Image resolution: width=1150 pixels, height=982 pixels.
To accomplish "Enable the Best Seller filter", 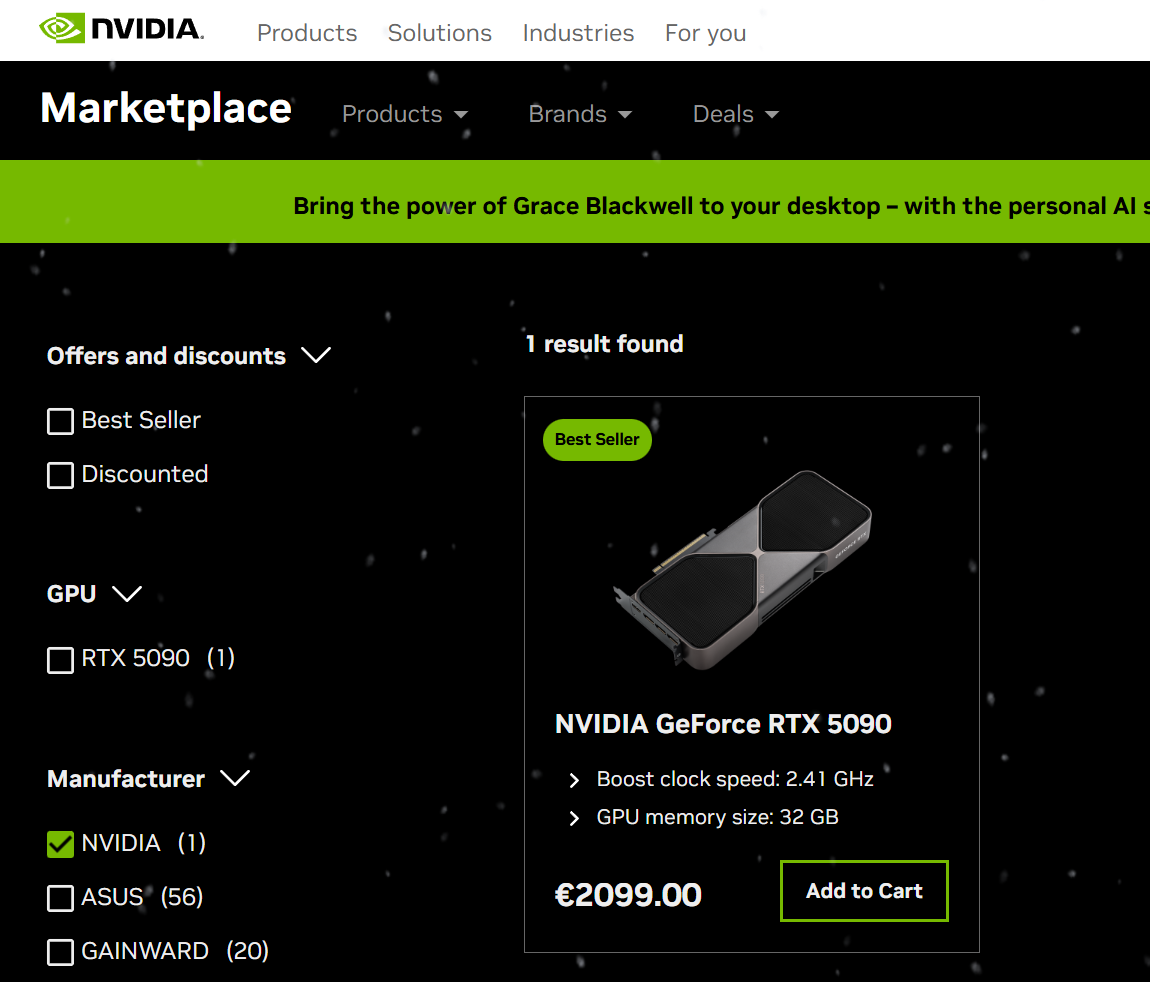I will point(60,421).
